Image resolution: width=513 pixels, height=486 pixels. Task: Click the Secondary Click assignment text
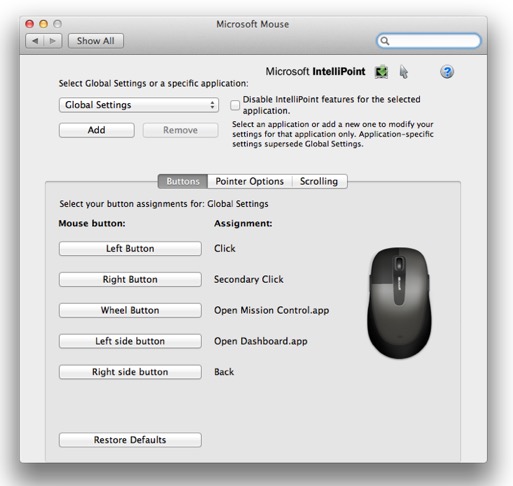coord(249,279)
